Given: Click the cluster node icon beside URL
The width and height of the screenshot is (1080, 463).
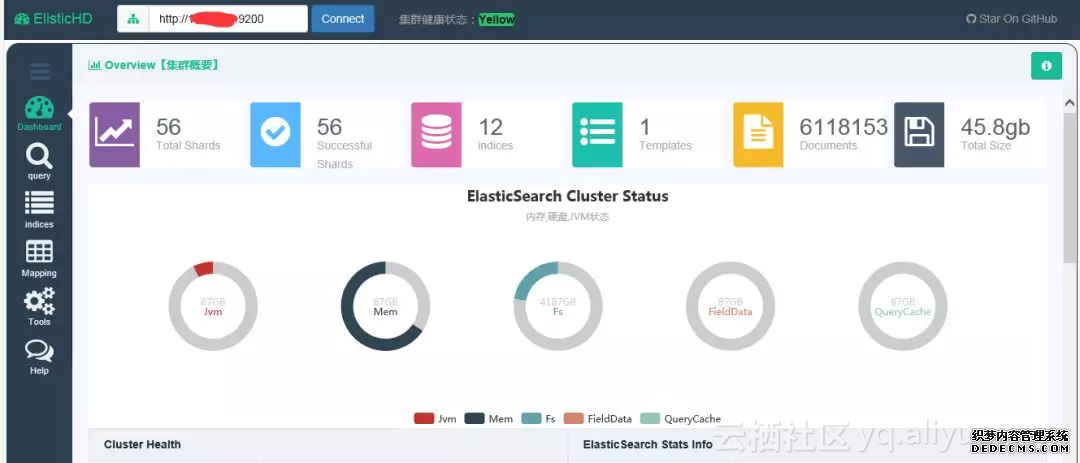Looking at the screenshot, I should coord(133,19).
